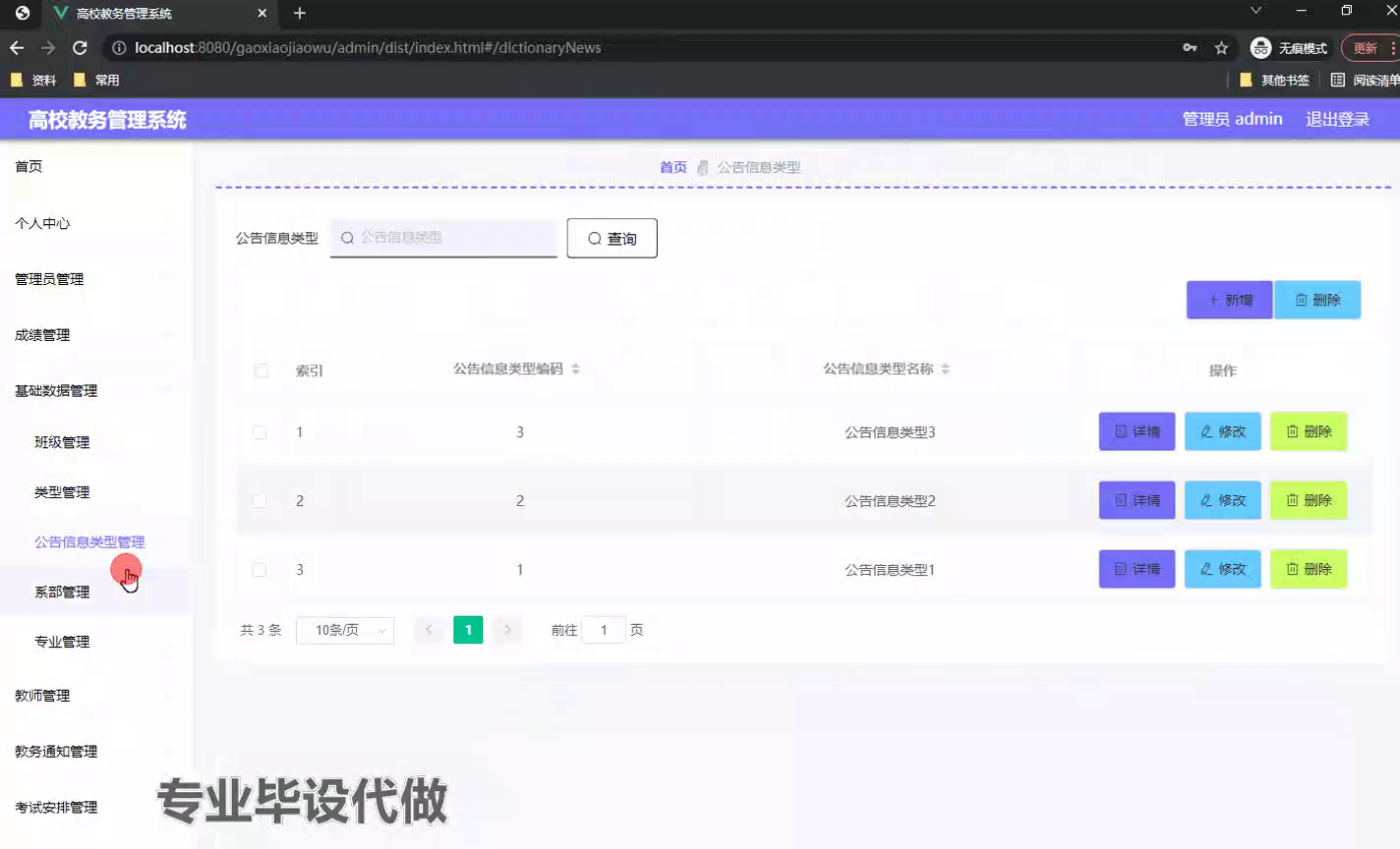This screenshot has height=849, width=1400.
Task: Click 修改 for 公告信息类型3 row
Action: click(1222, 431)
